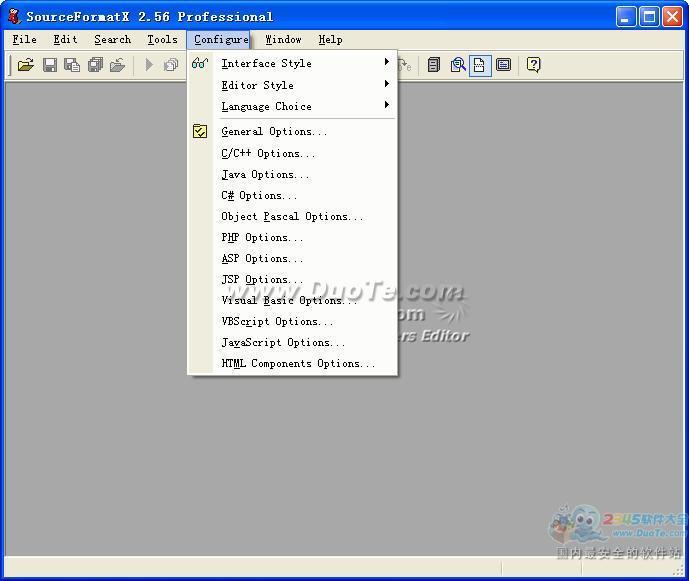
Task: Open Java Options
Action: coord(292,174)
